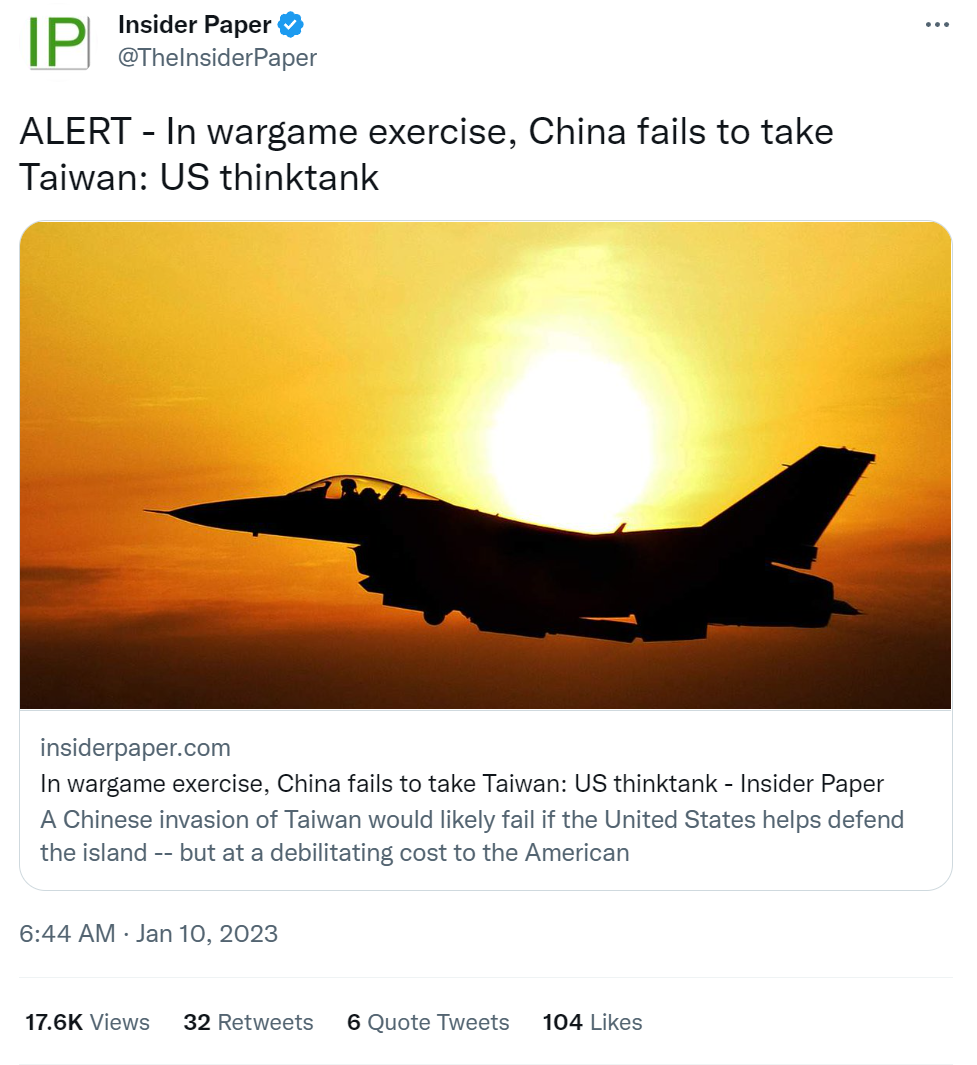Click the blue verified checkmark badge
Image resolution: width=977 pixels, height=1065 pixels.
coord(291,25)
